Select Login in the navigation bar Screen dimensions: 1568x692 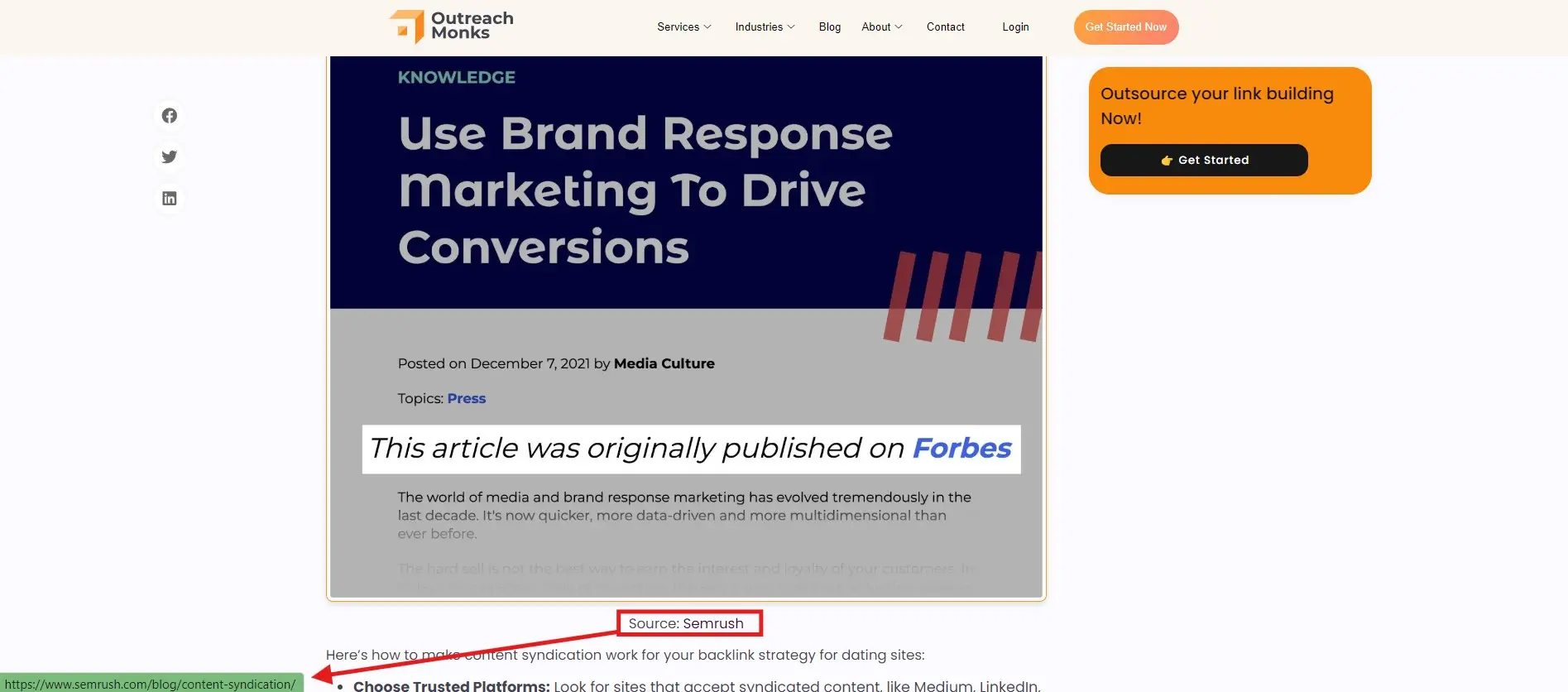(1015, 27)
